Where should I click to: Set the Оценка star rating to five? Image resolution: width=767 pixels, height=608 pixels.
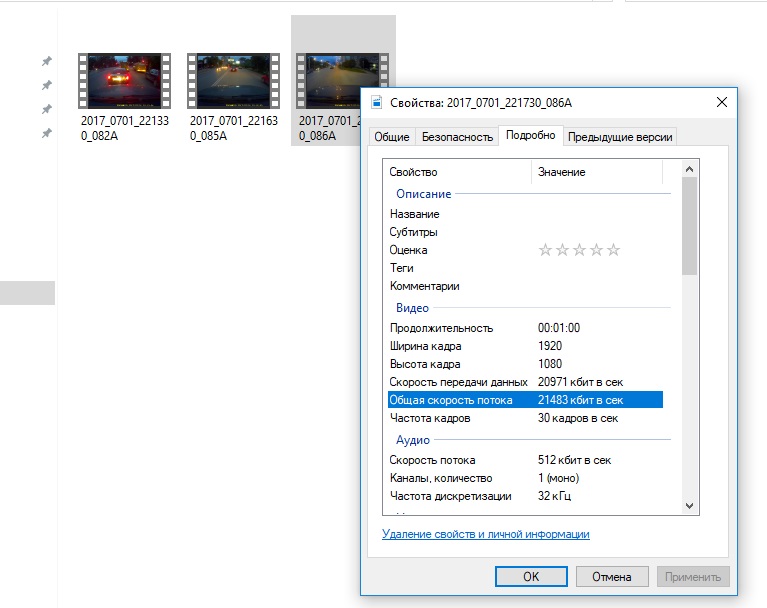(x=614, y=250)
